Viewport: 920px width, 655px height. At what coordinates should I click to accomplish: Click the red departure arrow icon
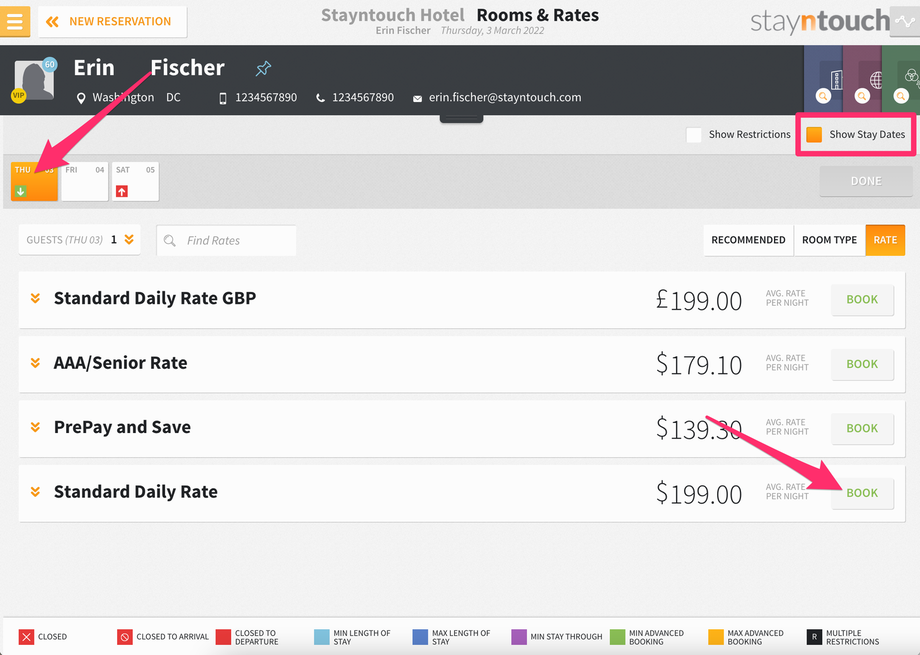click(121, 191)
